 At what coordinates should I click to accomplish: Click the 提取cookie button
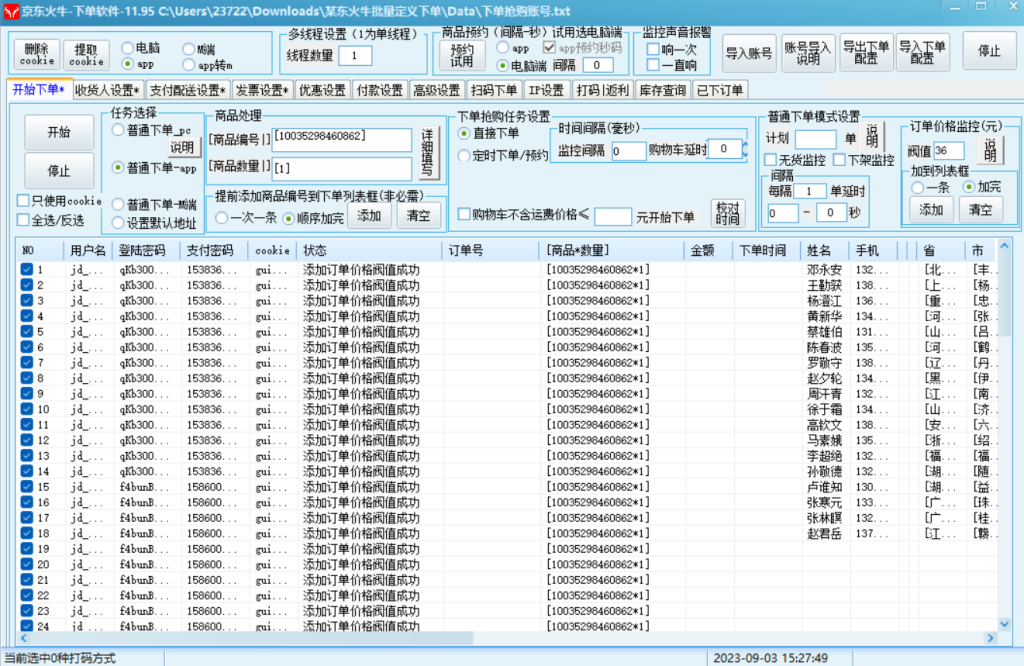[86, 54]
